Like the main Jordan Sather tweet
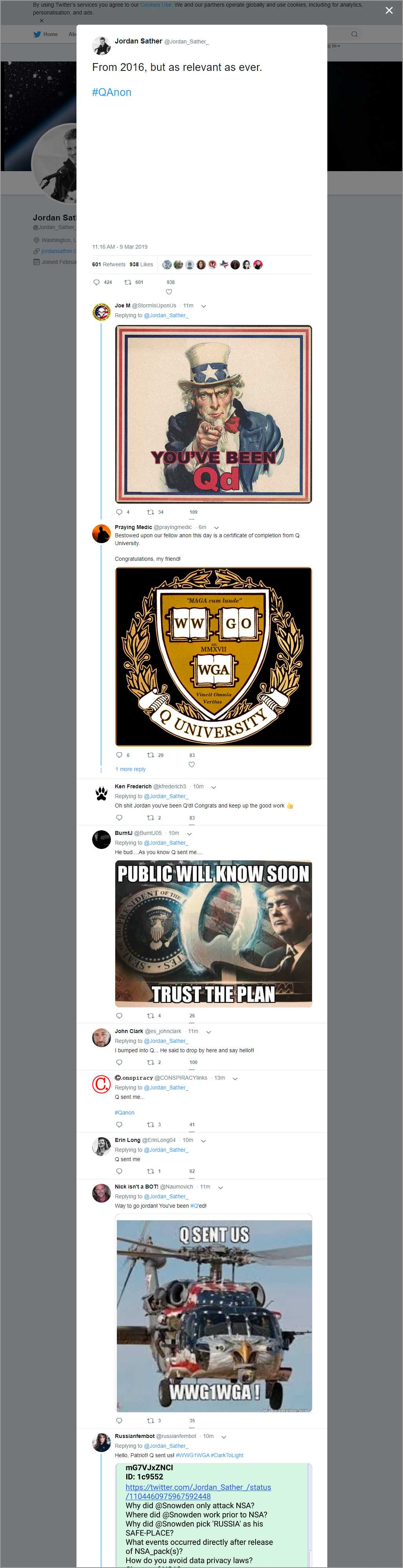403x1568 pixels. pyautogui.click(x=169, y=292)
